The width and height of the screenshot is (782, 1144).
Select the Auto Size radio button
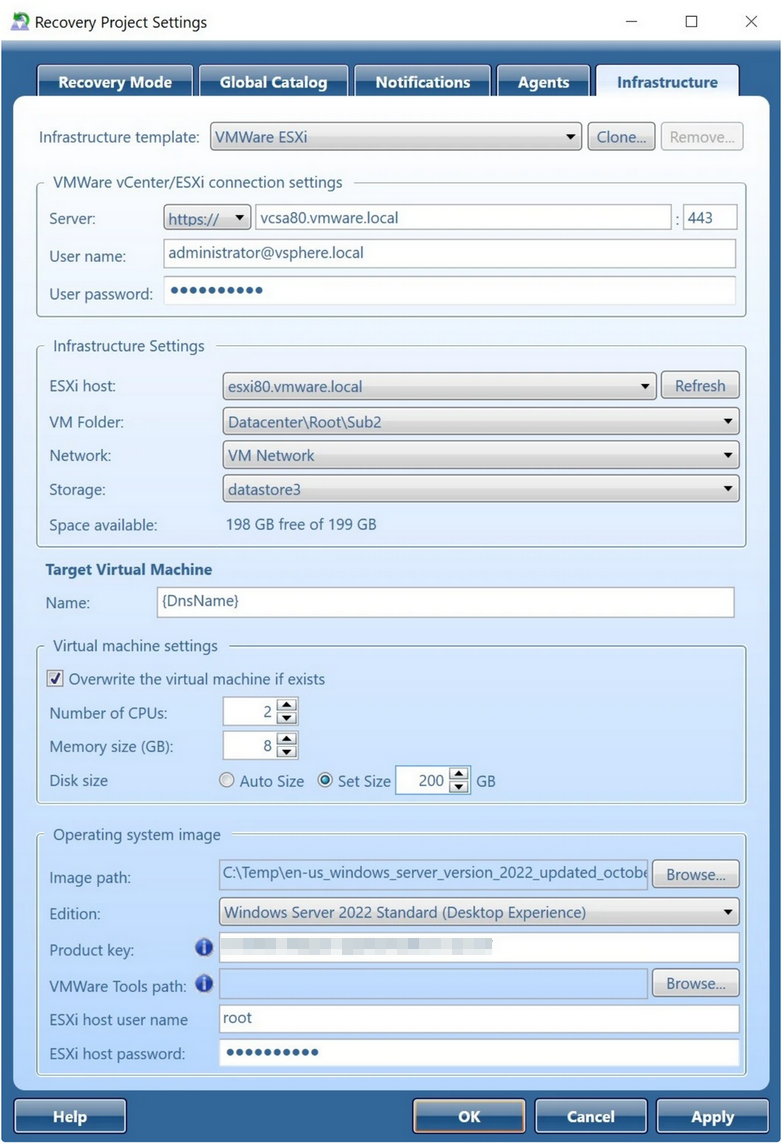[x=227, y=781]
